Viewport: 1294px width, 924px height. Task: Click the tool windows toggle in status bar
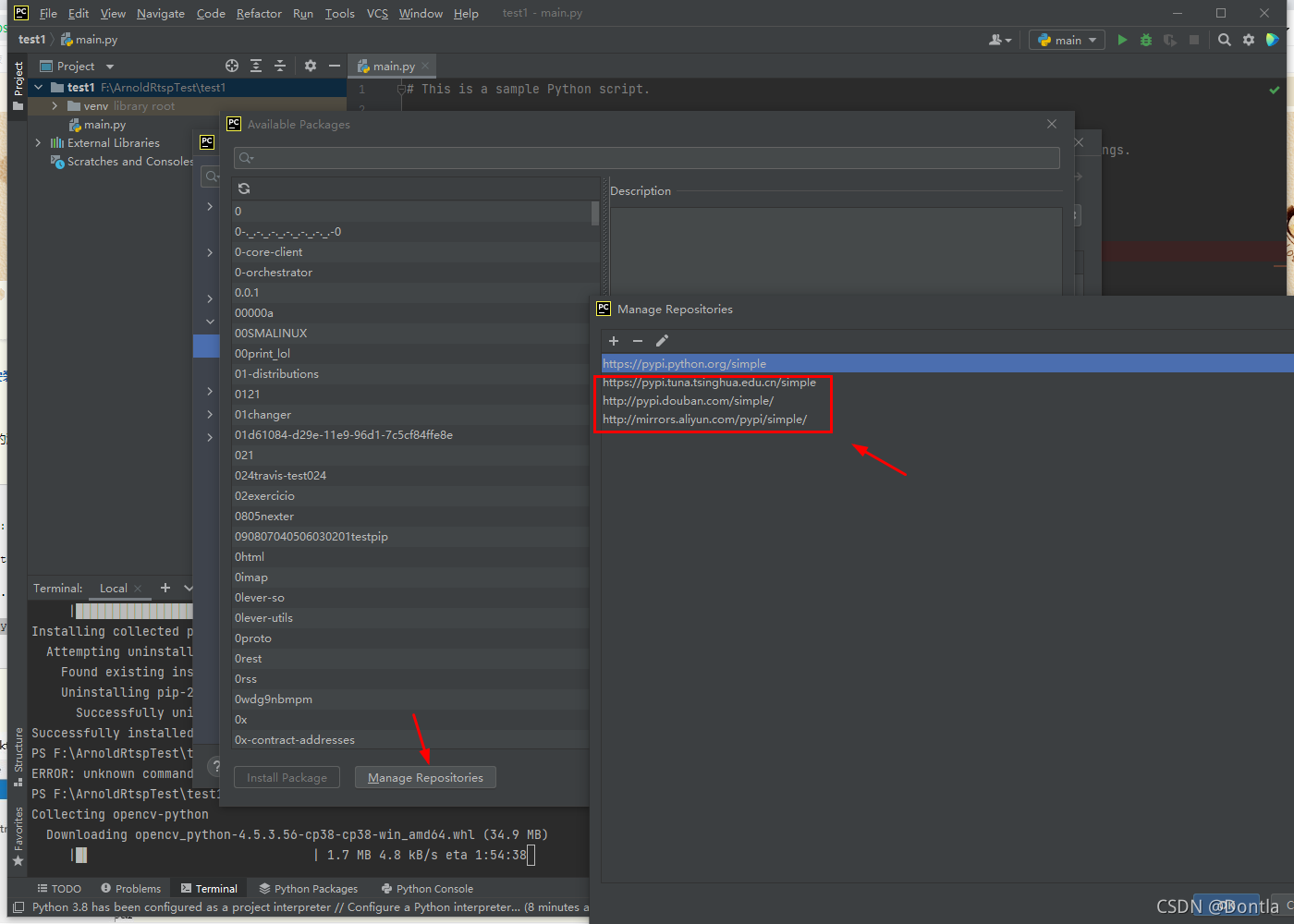pyautogui.click(x=18, y=907)
